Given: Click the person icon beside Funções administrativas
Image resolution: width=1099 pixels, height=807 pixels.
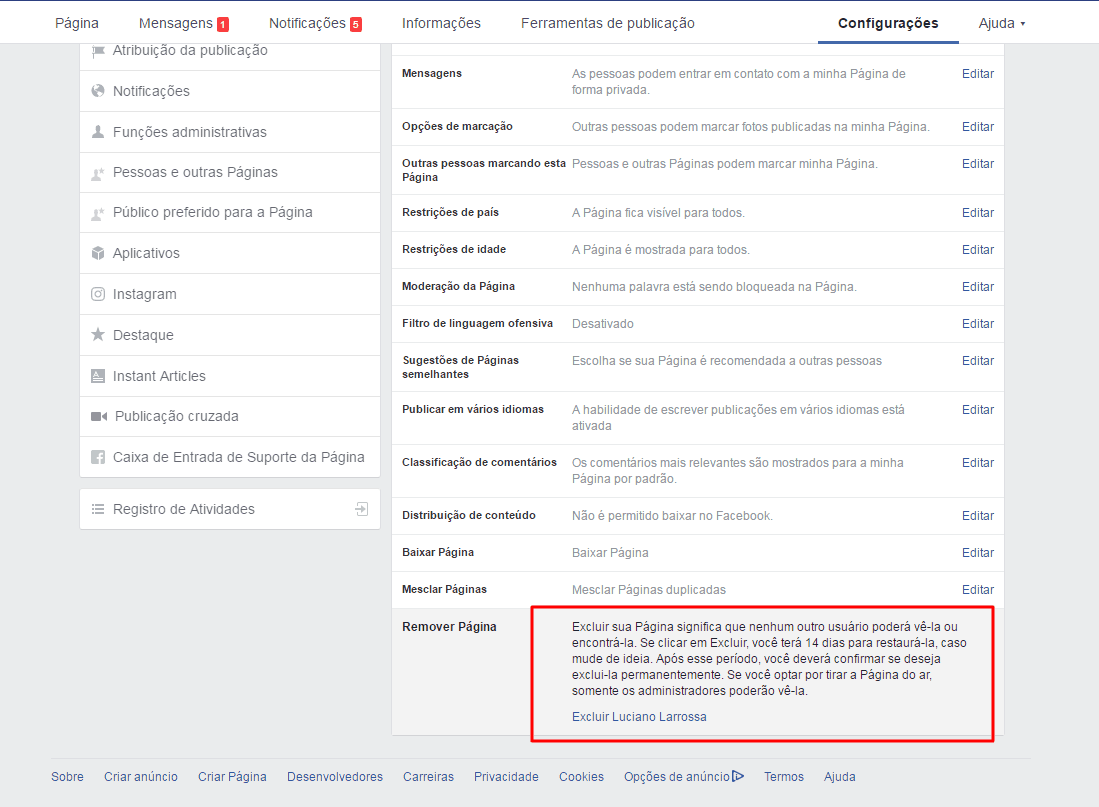Looking at the screenshot, I should coord(98,132).
